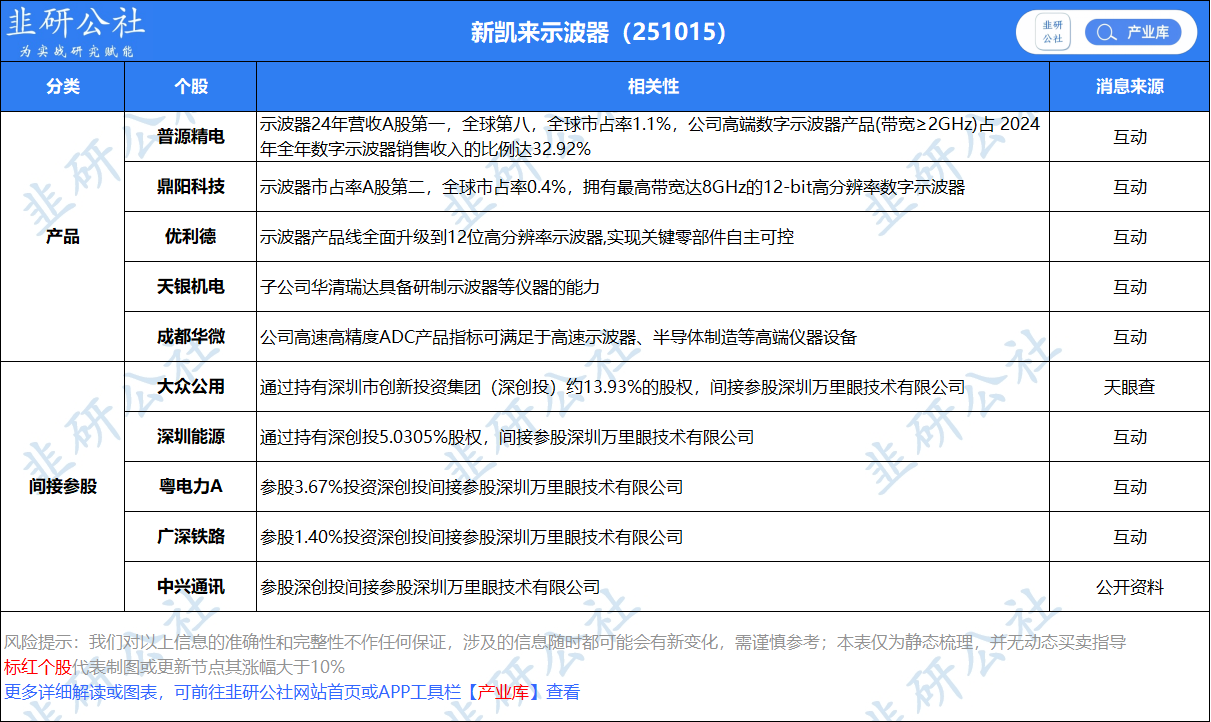The width and height of the screenshot is (1211, 722).
Task: Select the 粤电力A stock cell
Action: [x=190, y=487]
